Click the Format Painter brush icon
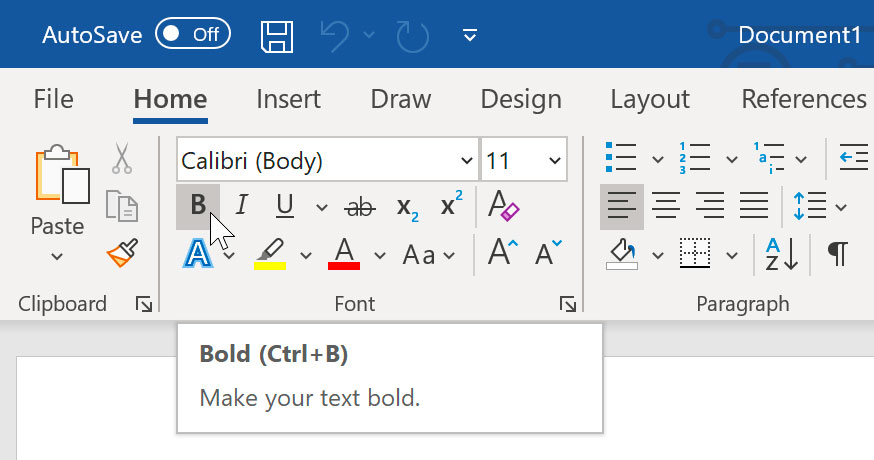 tap(122, 254)
